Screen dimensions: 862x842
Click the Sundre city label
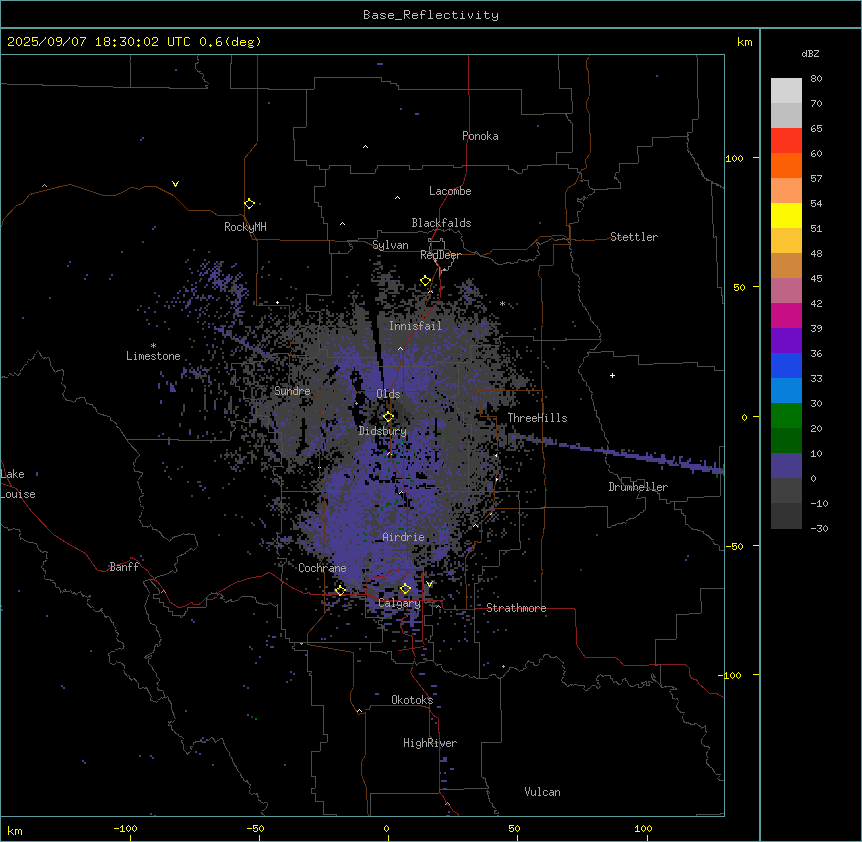click(x=292, y=391)
